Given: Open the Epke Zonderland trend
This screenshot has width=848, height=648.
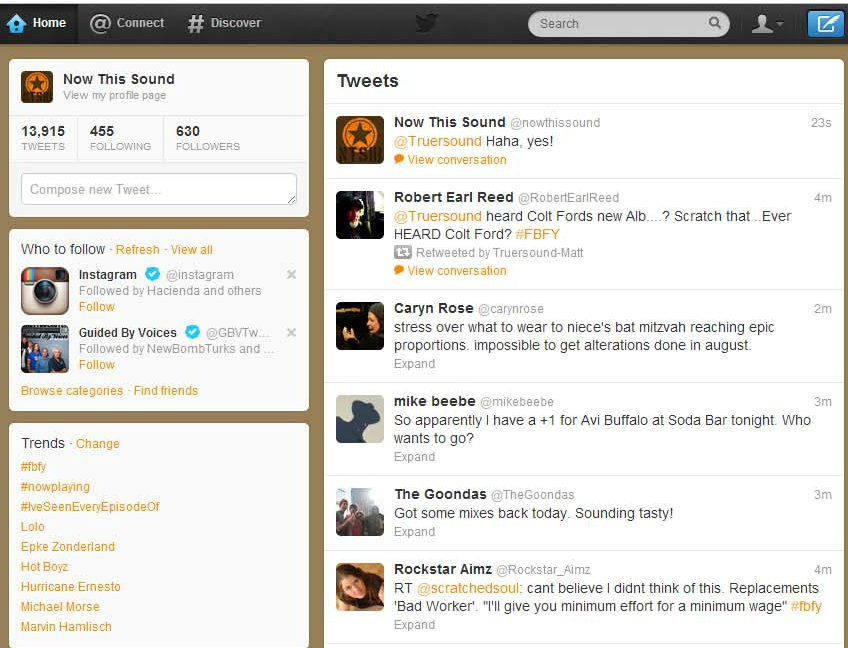Looking at the screenshot, I should (68, 547).
